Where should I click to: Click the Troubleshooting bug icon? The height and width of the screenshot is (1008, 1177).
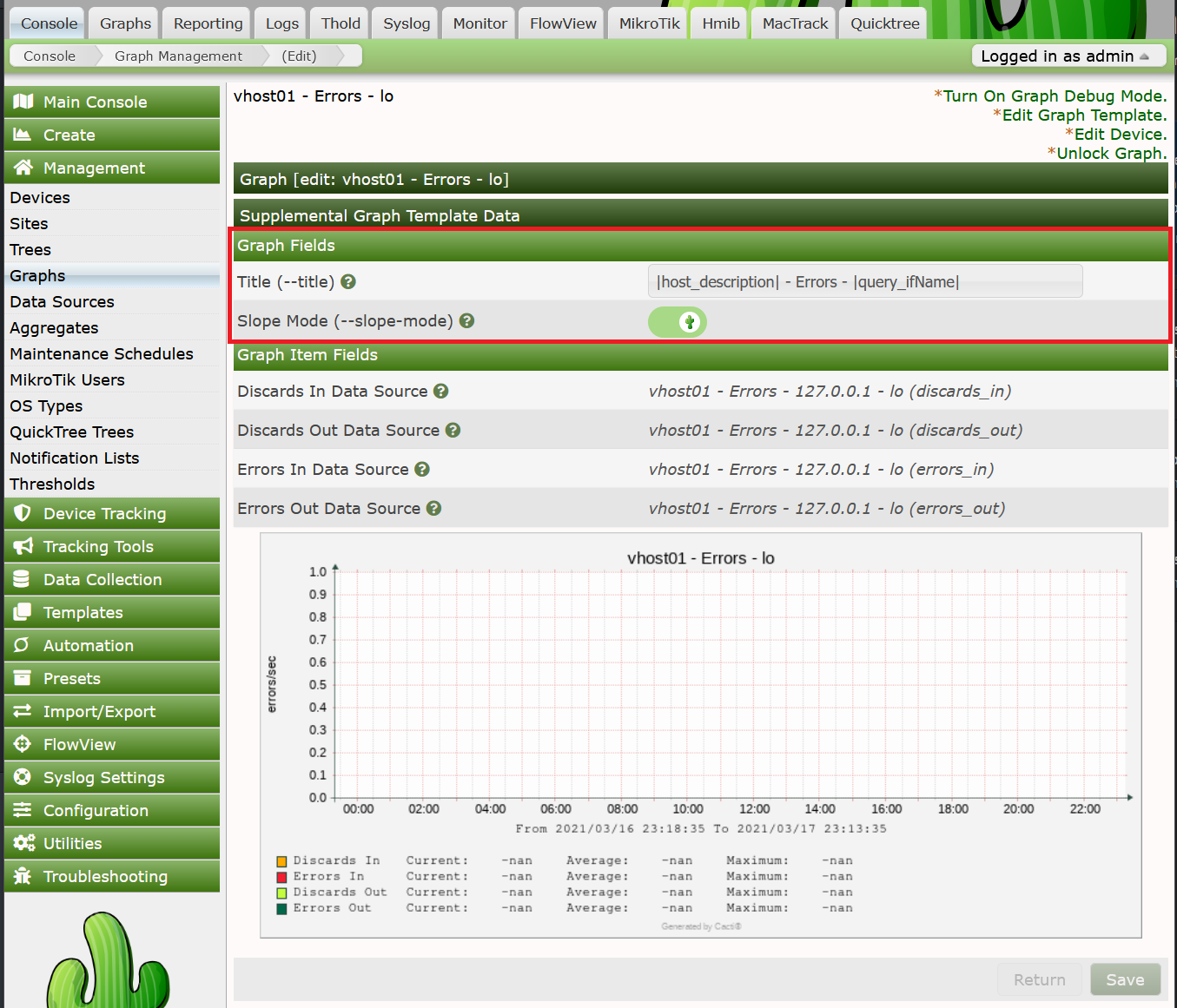(23, 876)
